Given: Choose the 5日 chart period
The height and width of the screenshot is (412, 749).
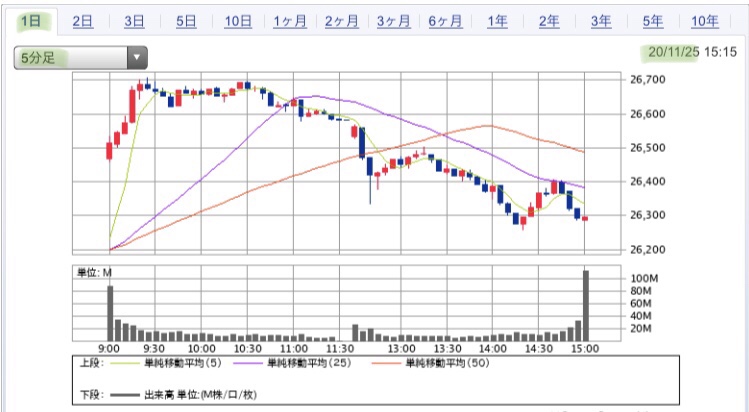Looking at the screenshot, I should point(186,21).
